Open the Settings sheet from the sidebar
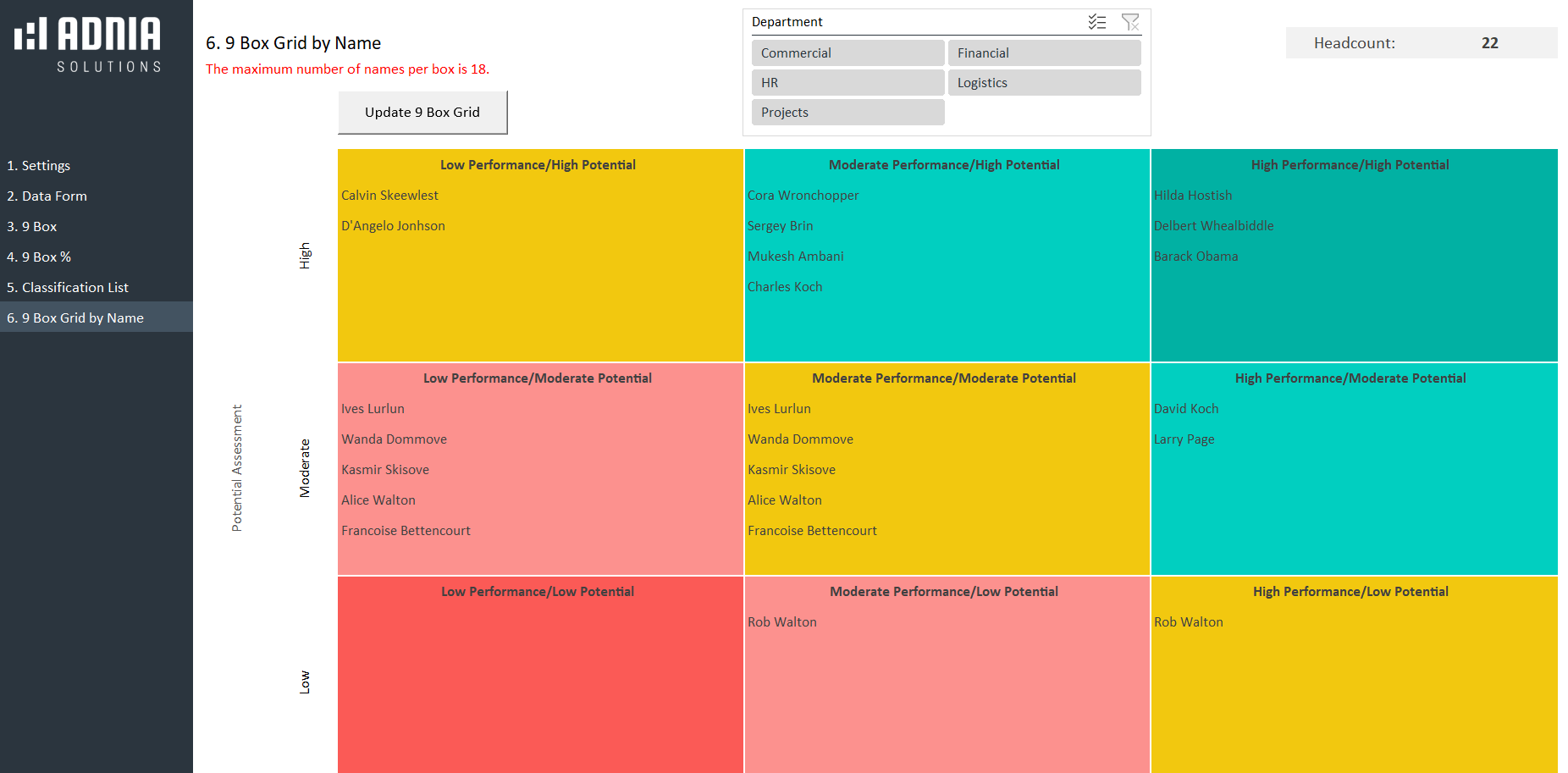1568x773 pixels. 39,166
